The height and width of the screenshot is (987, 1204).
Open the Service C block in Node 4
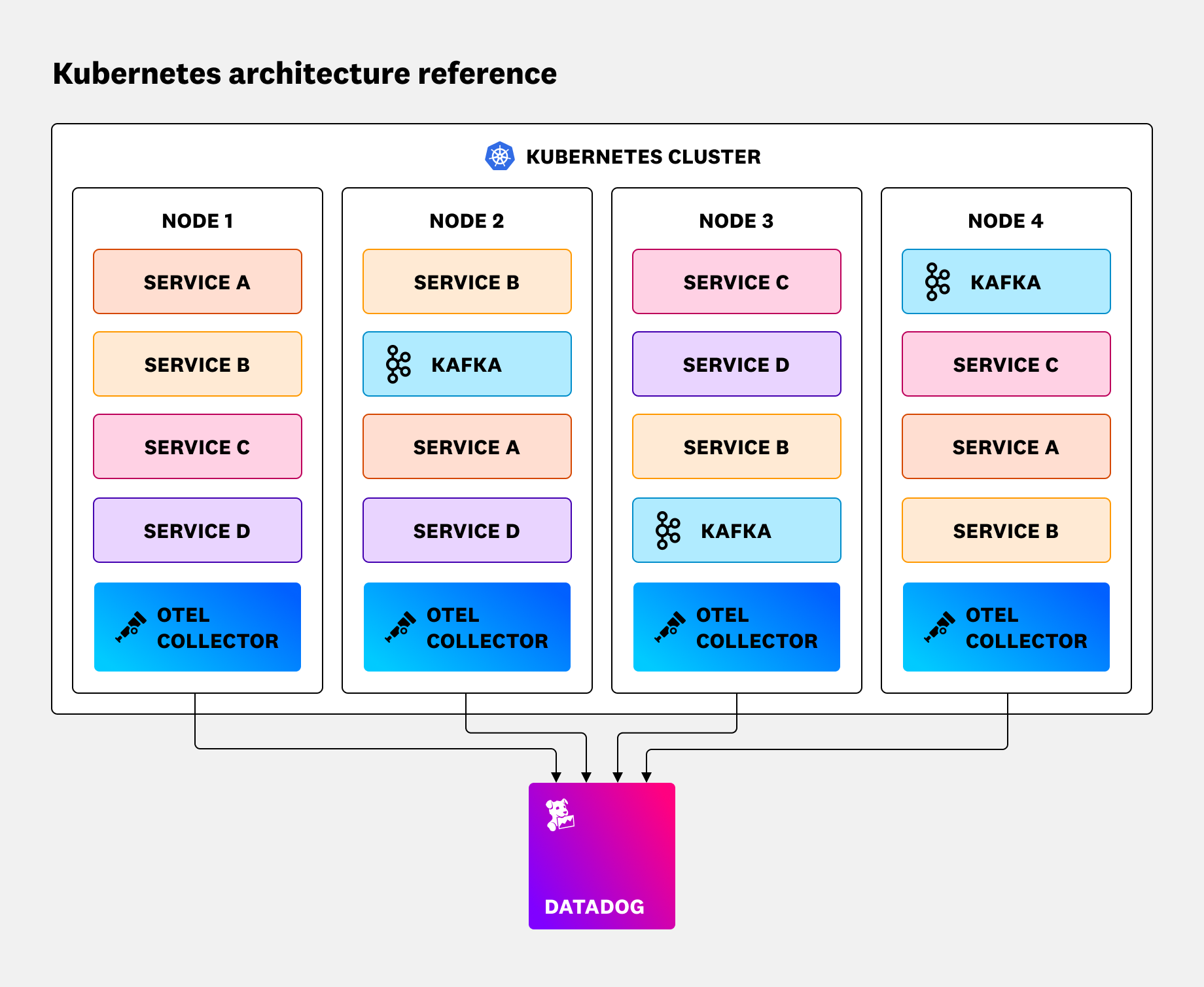1006,364
